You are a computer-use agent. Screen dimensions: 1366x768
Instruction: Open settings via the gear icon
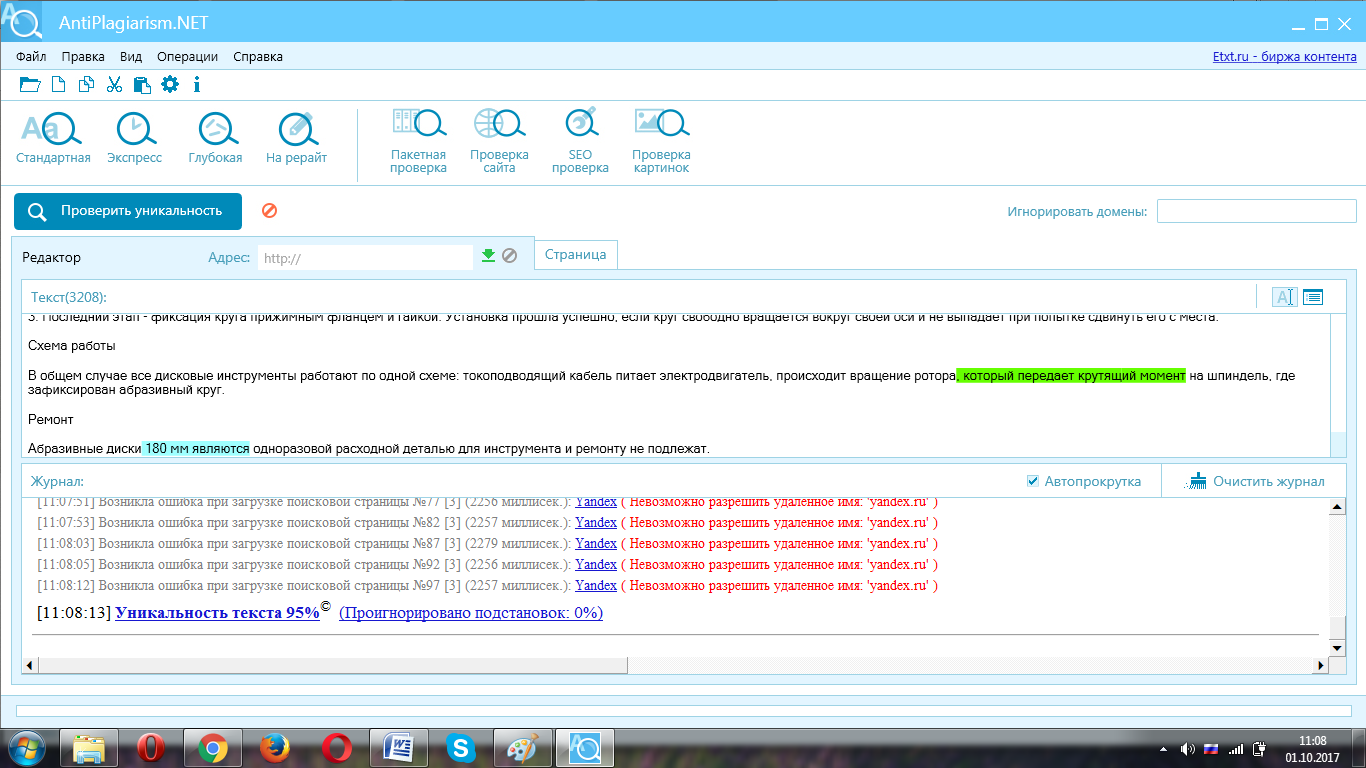coord(170,85)
